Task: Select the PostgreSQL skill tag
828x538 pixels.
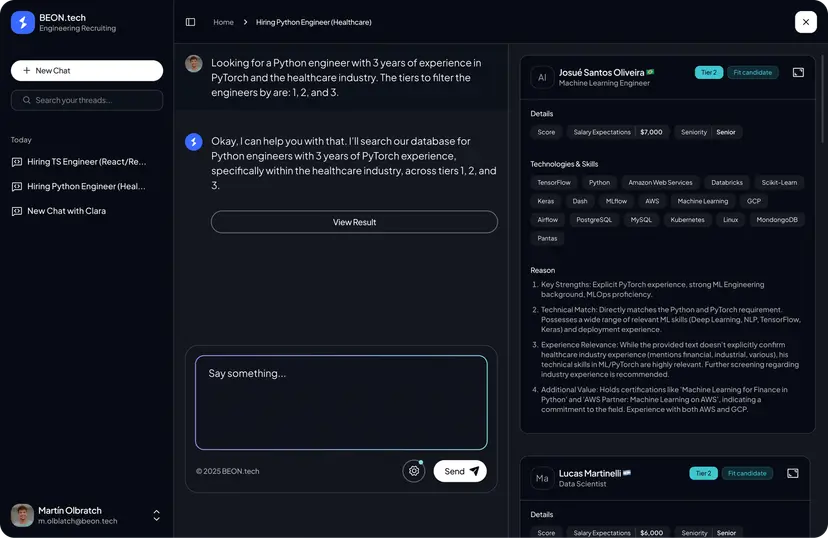Action: pyautogui.click(x=594, y=220)
